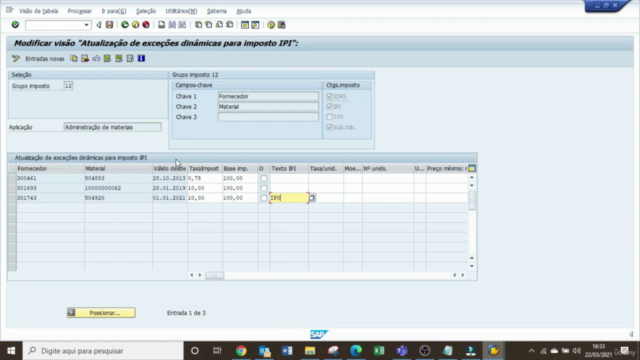Open Processar menu

(x=80, y=11)
